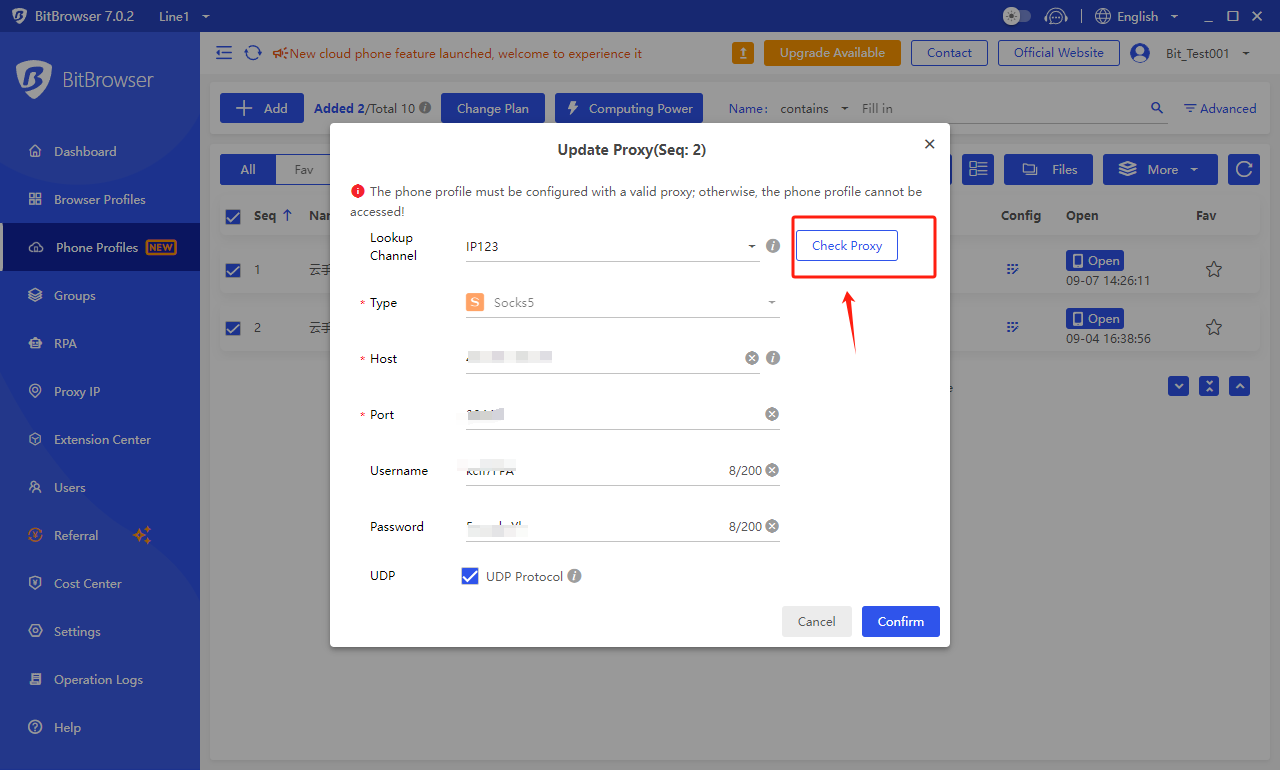Viewport: 1280px width, 770px height.
Task: Toggle the light/dark theme switch
Action: (1016, 16)
